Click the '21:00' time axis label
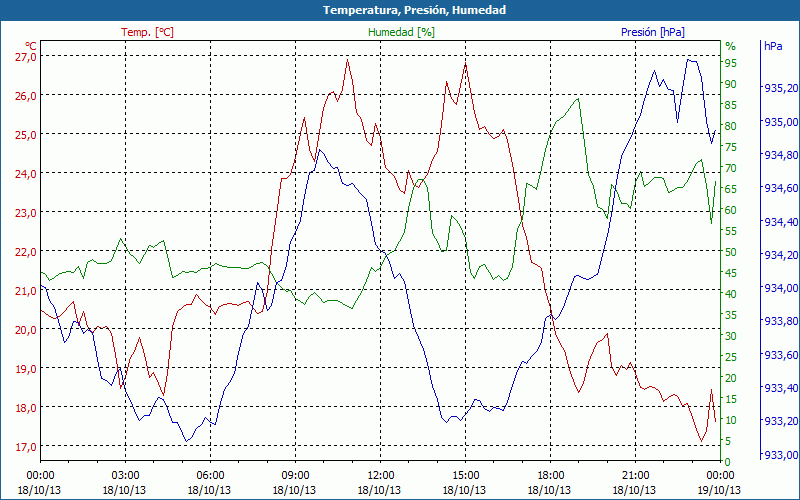Screen dimensions: 800x500 coord(635,476)
